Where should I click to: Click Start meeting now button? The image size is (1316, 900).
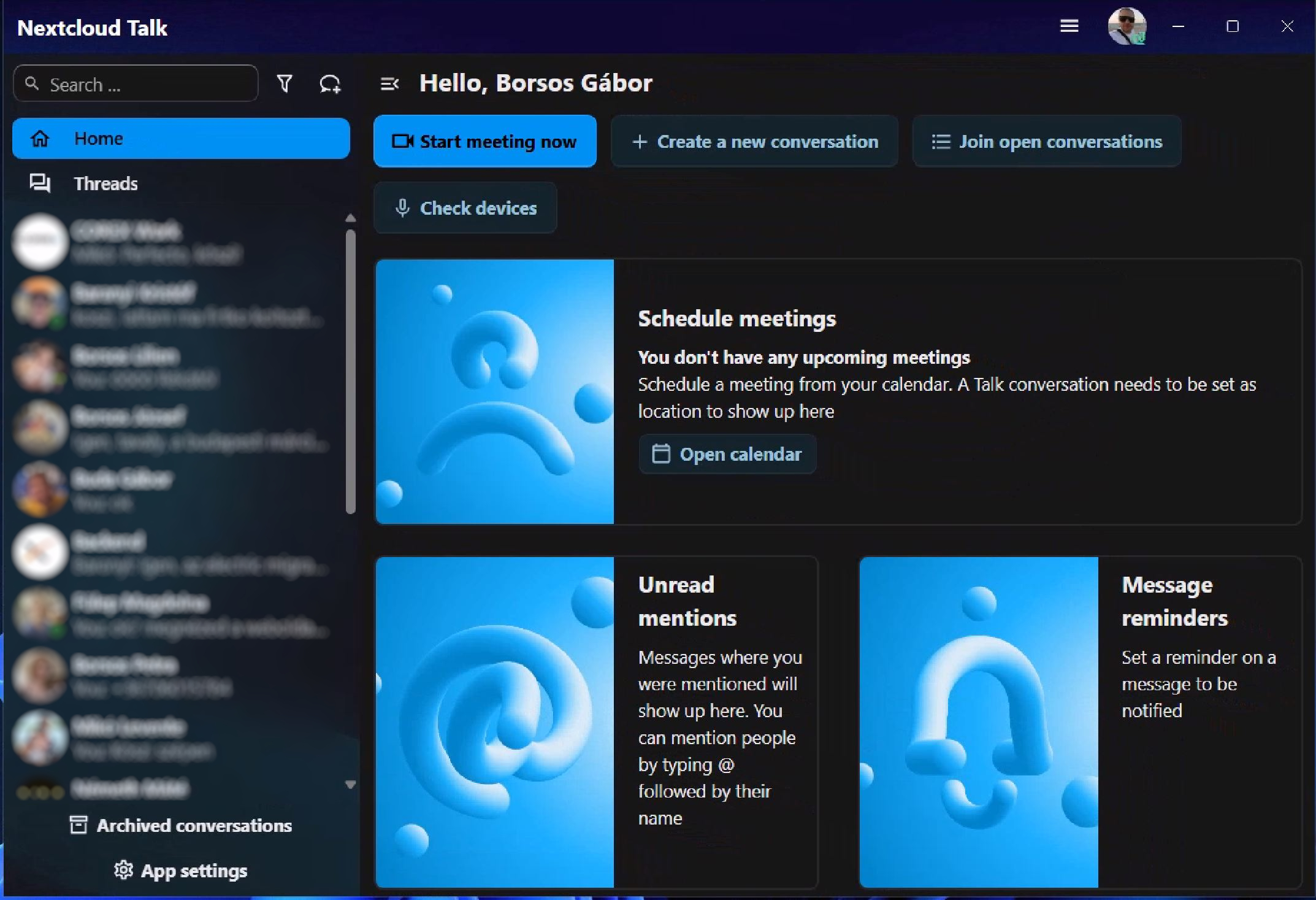(484, 142)
